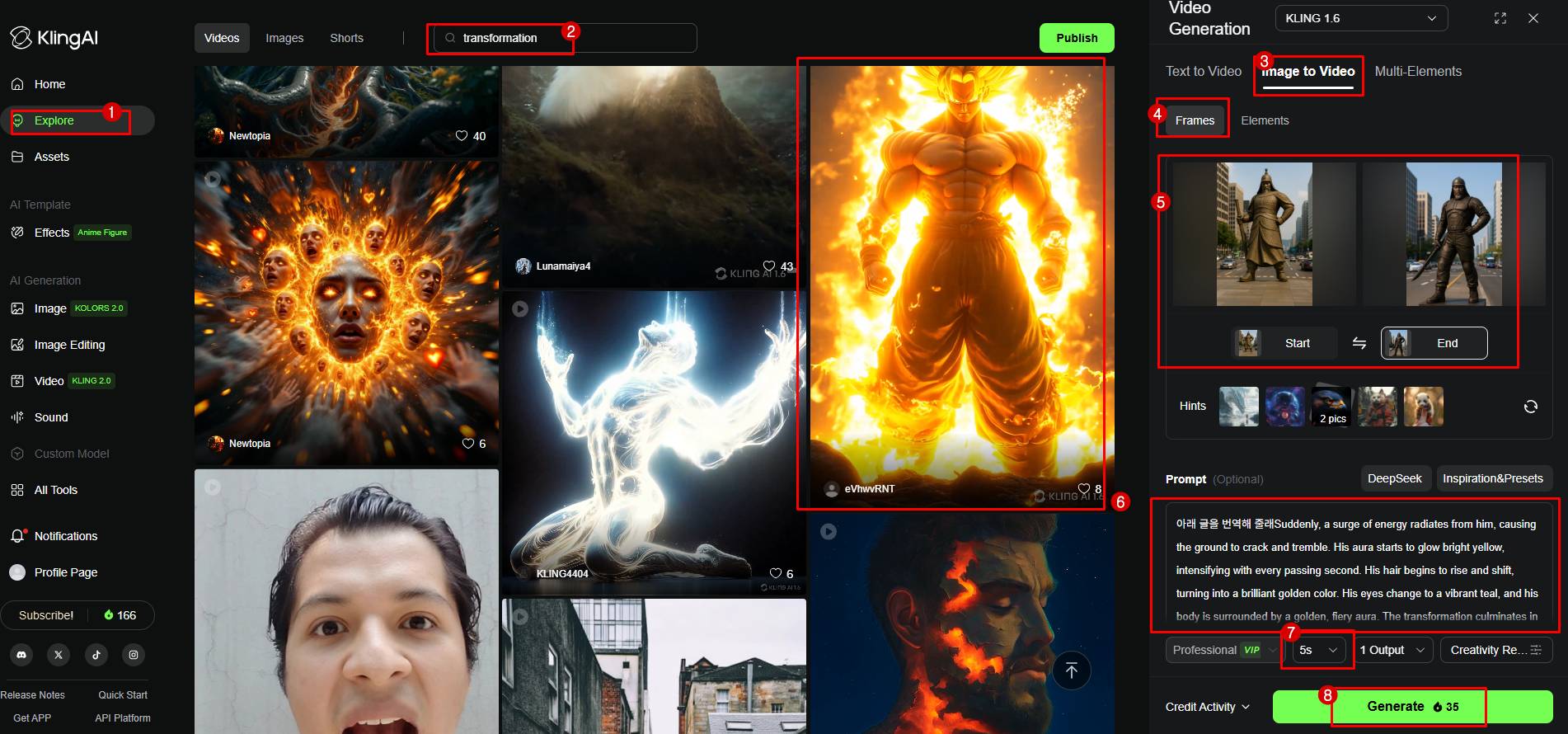Open the Custom Model icon

(17, 454)
